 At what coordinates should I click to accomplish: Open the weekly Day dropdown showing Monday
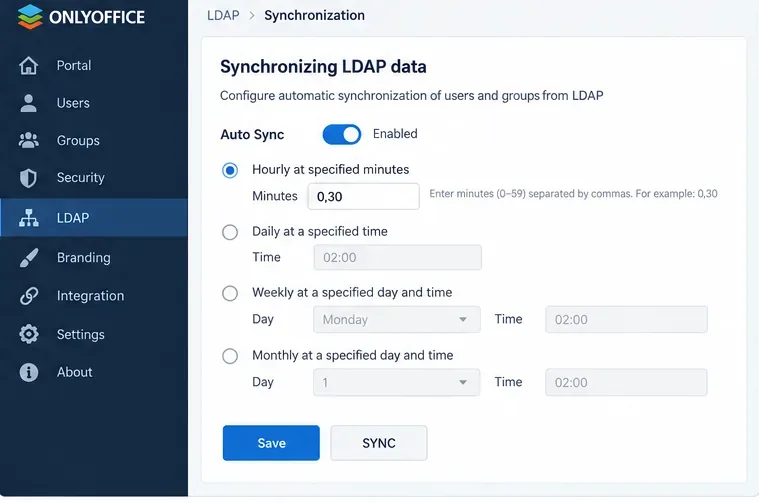[397, 320]
